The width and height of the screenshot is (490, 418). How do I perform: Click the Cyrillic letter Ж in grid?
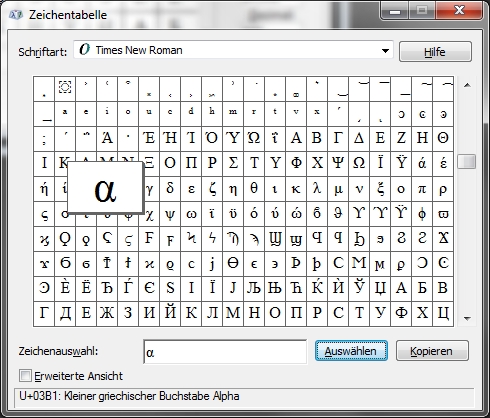[x=107, y=314]
